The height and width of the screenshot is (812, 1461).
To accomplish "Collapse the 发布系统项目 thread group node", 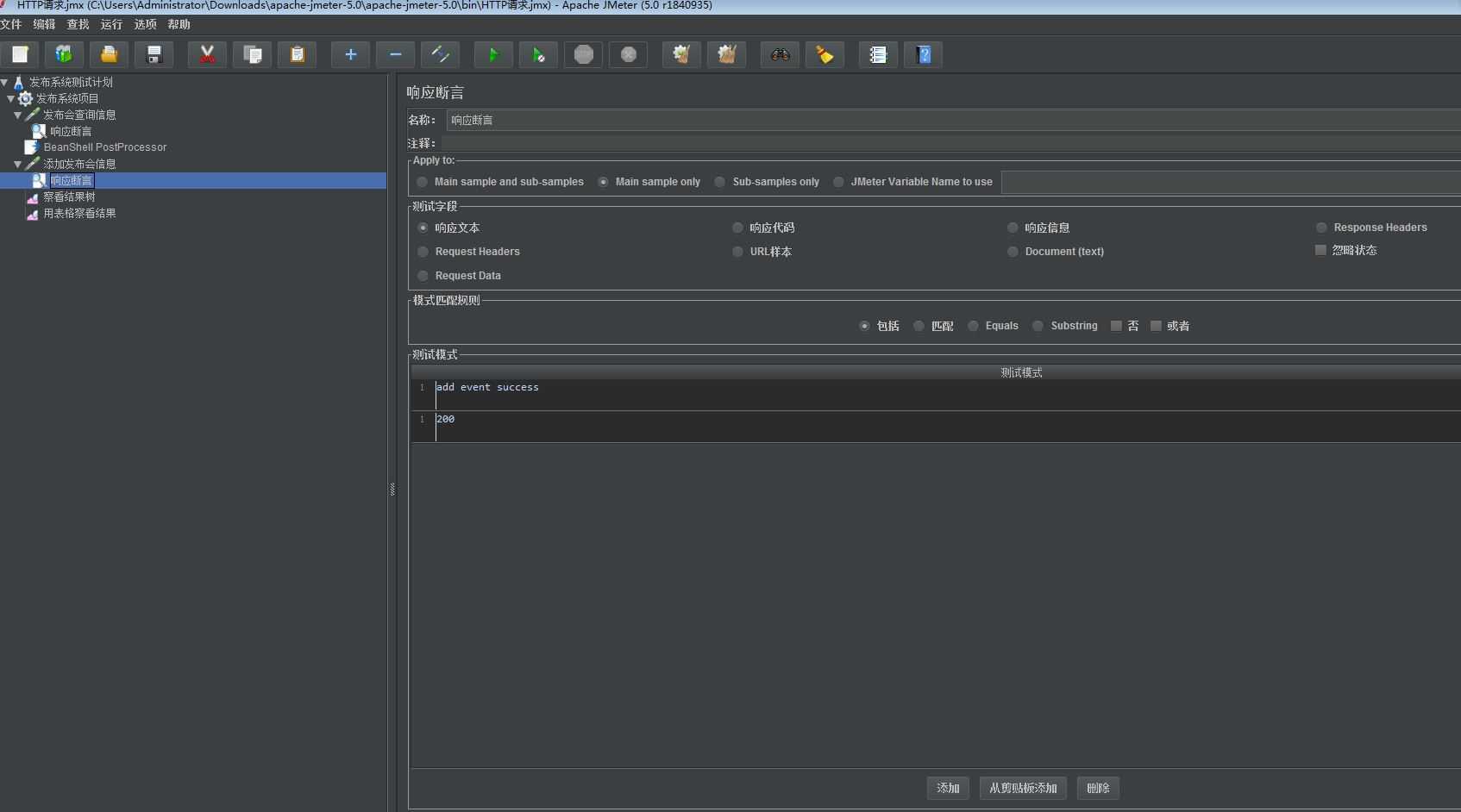I will (x=11, y=98).
